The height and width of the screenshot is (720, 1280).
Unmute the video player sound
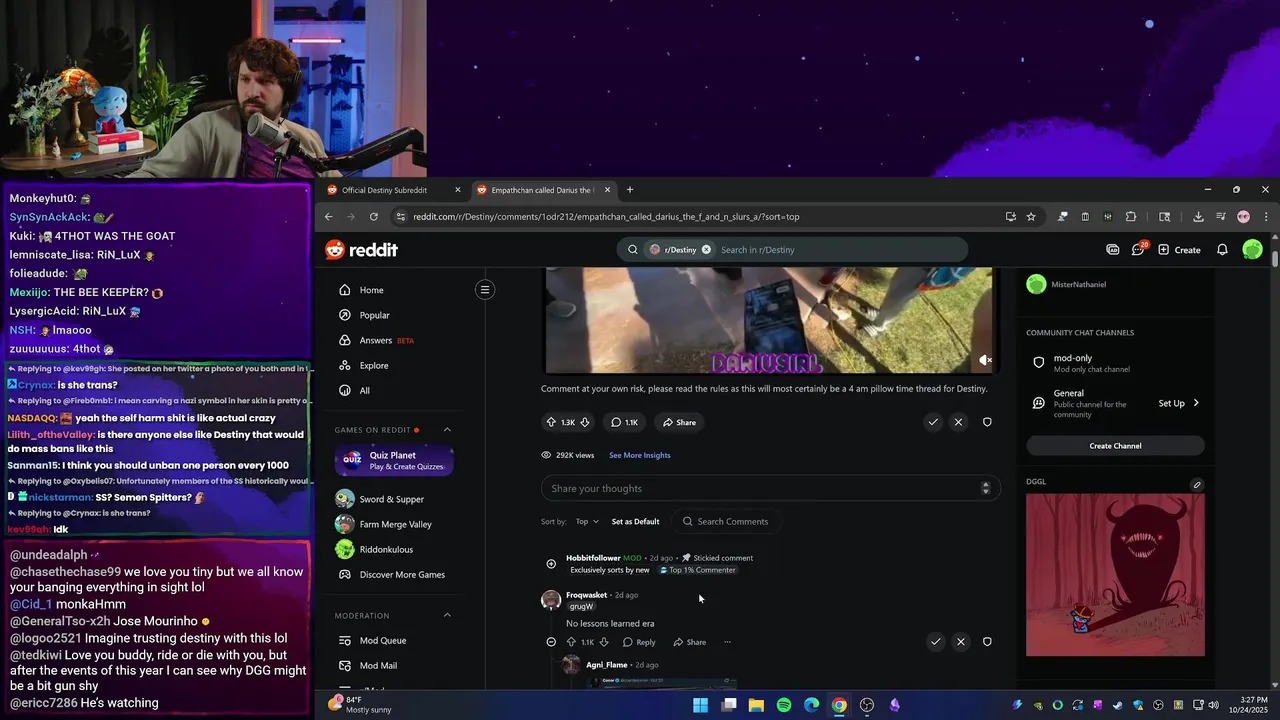[x=984, y=360]
